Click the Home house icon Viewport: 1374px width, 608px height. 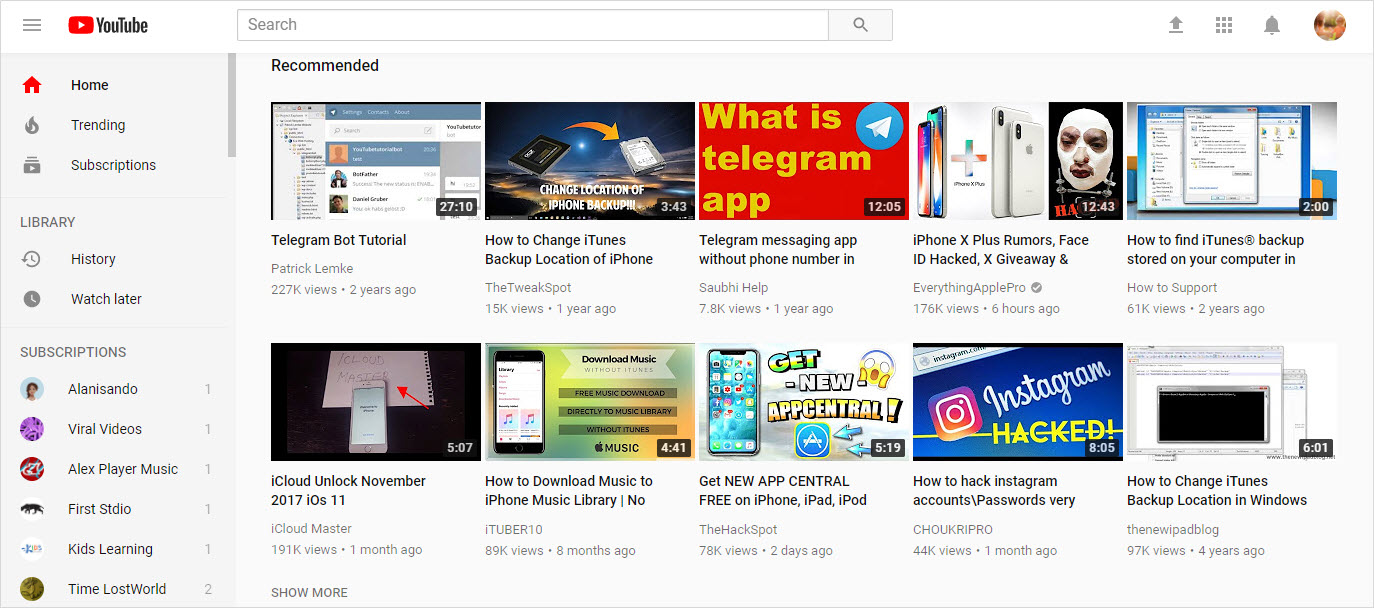click(x=32, y=85)
